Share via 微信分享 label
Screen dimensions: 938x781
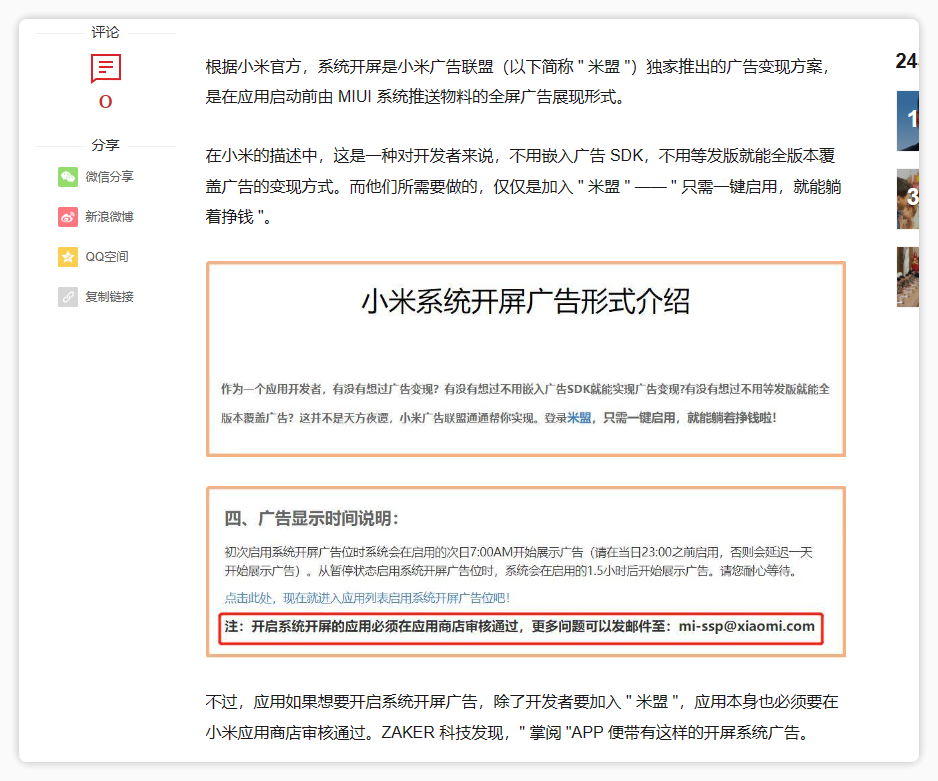[109, 176]
